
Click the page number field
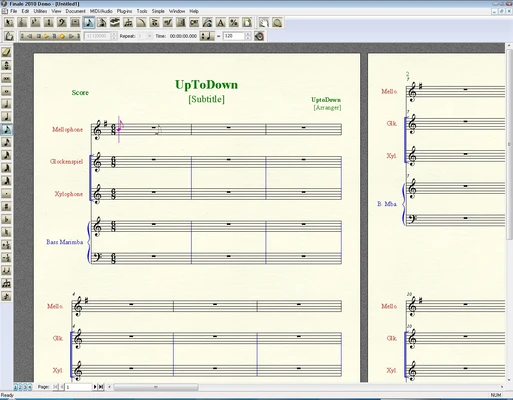(79, 387)
